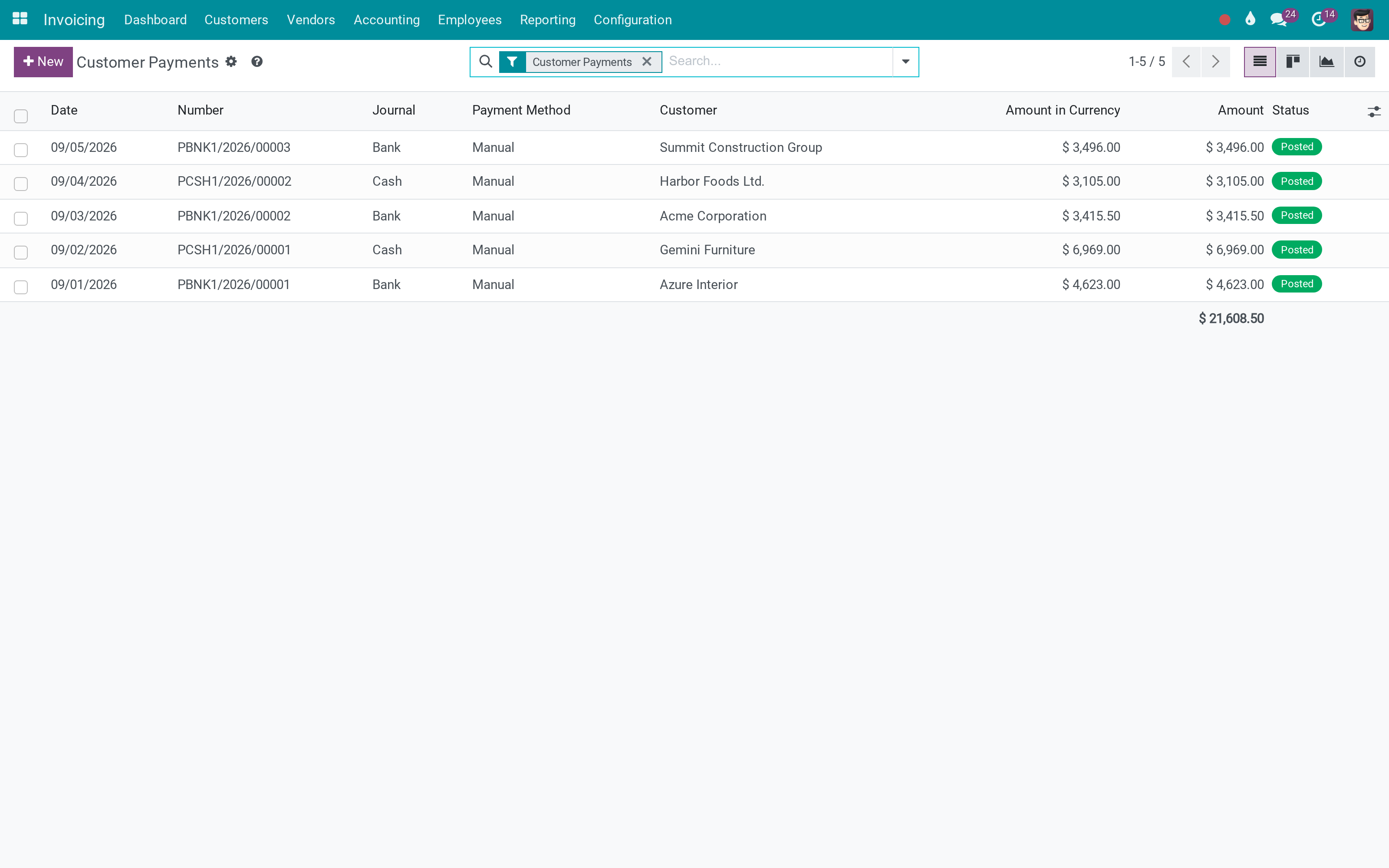Open optional columns adjust icon
The width and height of the screenshot is (1389, 868).
click(1373, 112)
